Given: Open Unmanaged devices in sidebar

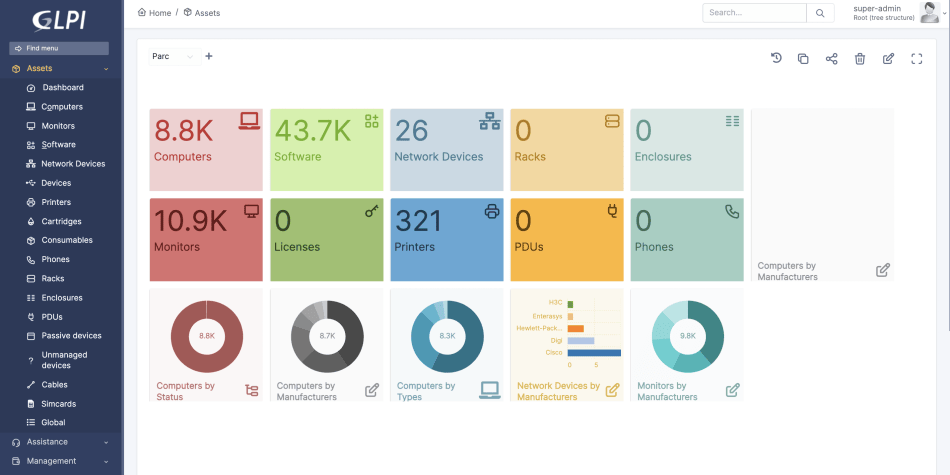Looking at the screenshot, I should (x=64, y=360).
